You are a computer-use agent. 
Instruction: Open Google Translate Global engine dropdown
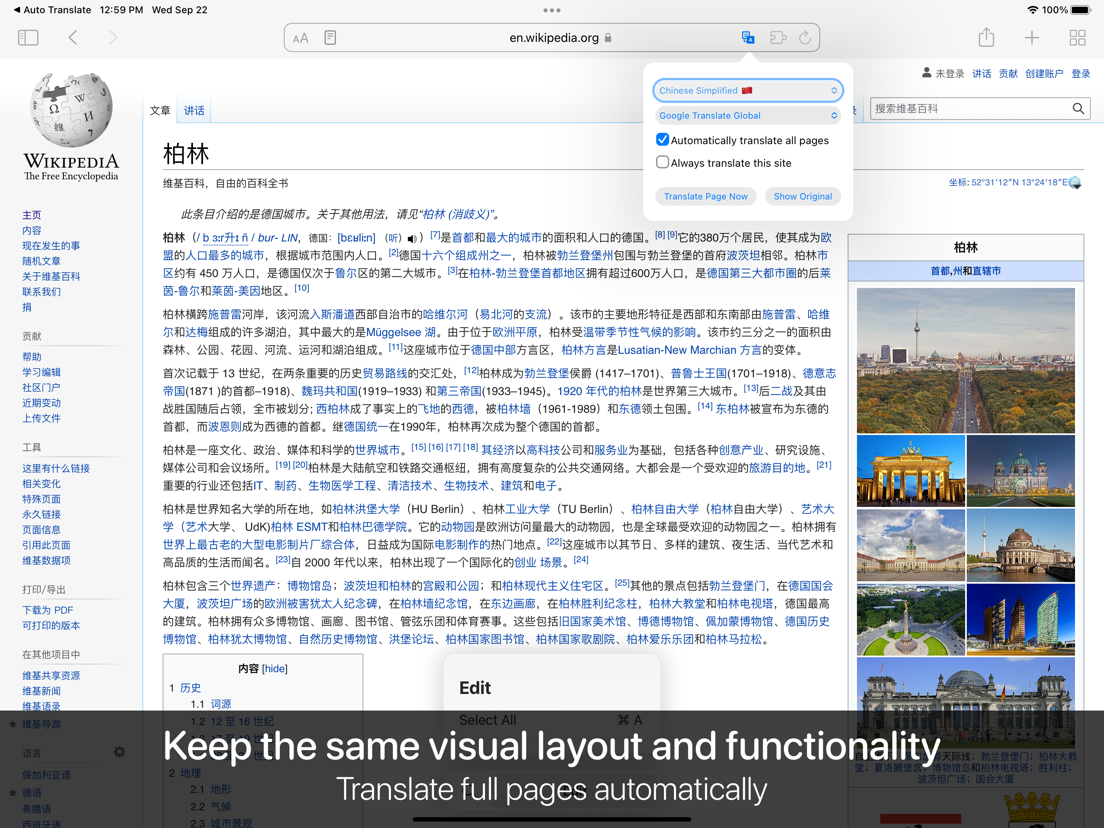748,115
